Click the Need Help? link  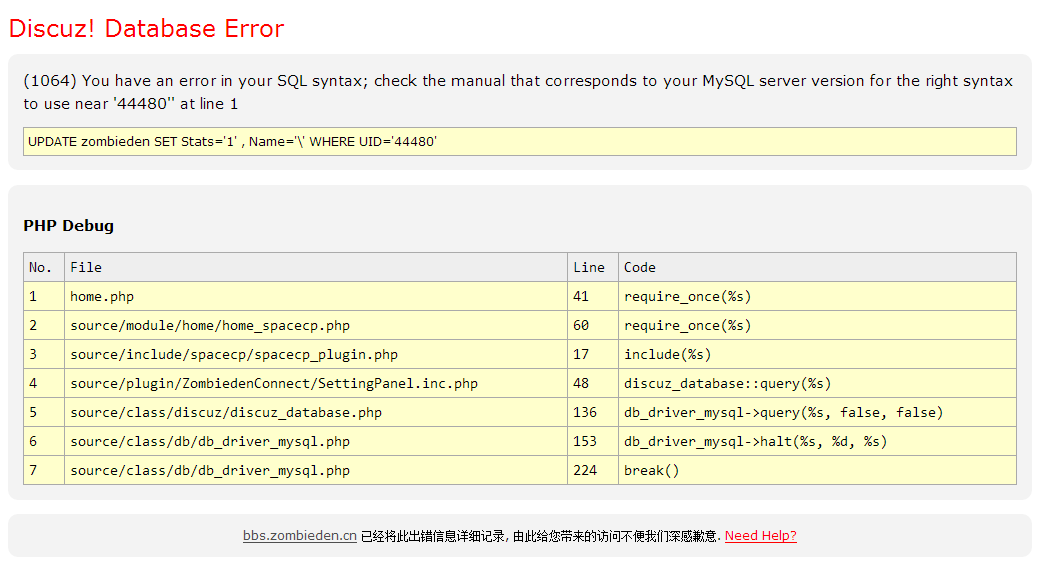click(x=760, y=536)
